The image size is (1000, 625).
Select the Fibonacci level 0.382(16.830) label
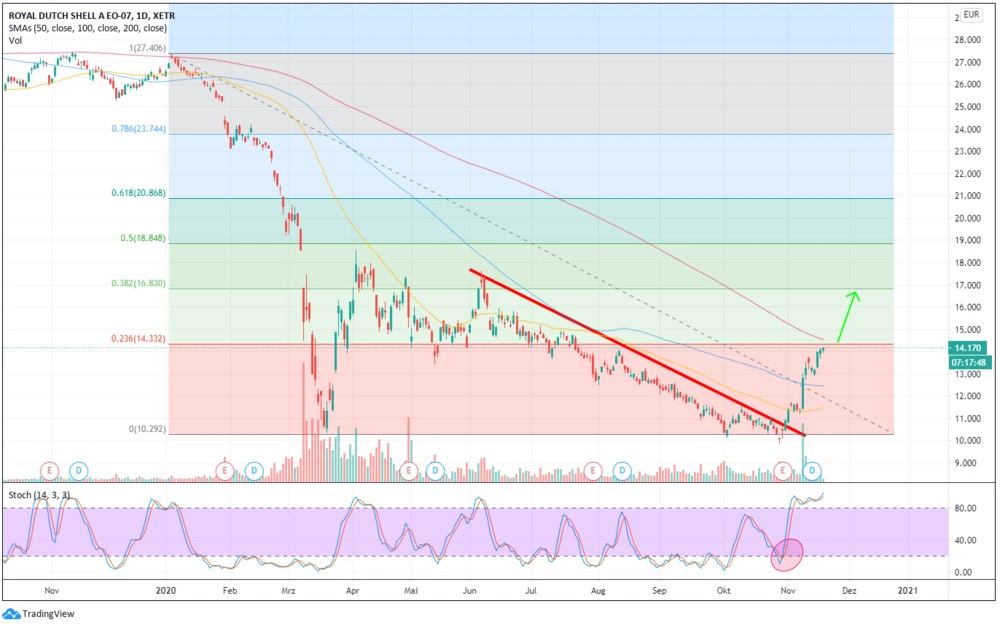[x=138, y=283]
